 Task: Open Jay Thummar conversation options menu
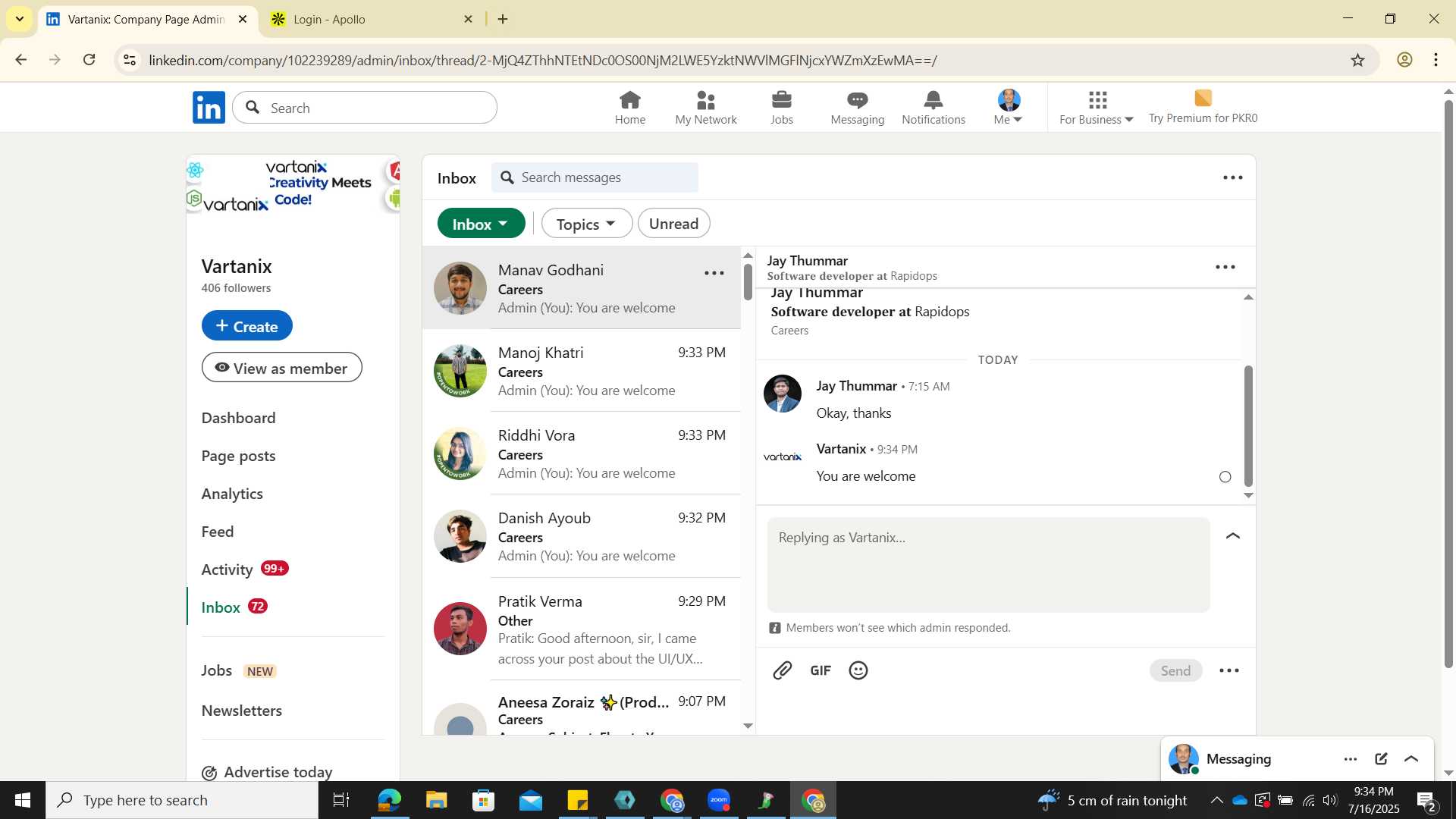click(1225, 267)
